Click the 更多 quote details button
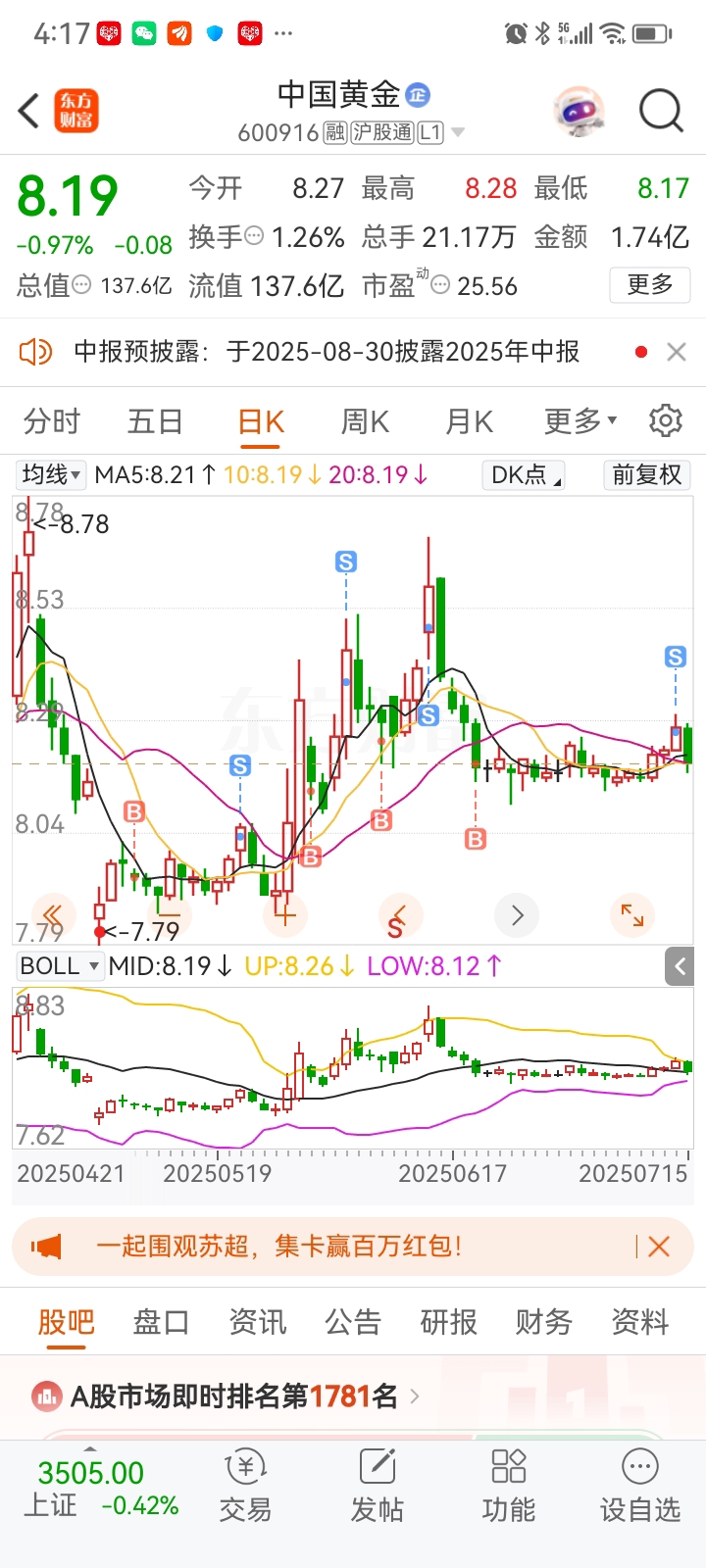The image size is (706, 1568). click(650, 285)
